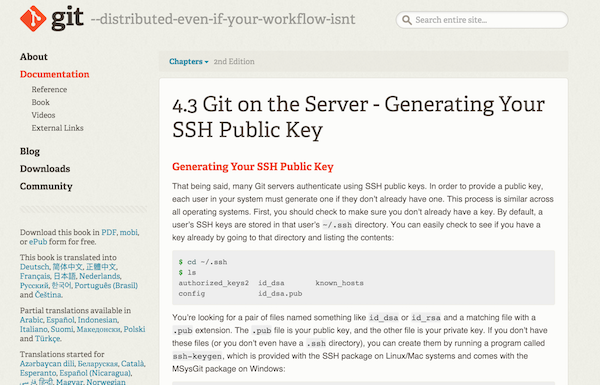This screenshot has height=385, width=600.
Task: Click the magnifier icon in search box
Action: [407, 20]
